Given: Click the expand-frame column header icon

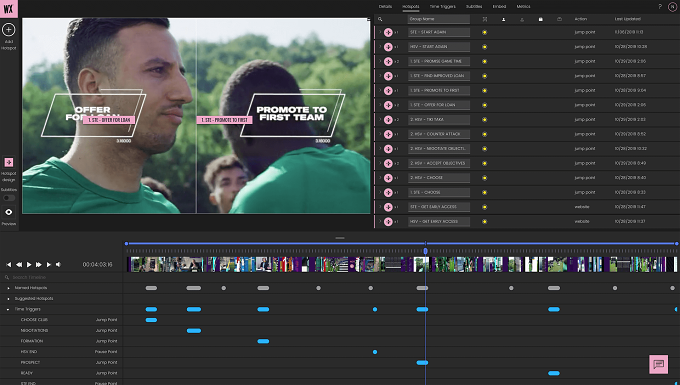Looking at the screenshot, I should pyautogui.click(x=485, y=19).
